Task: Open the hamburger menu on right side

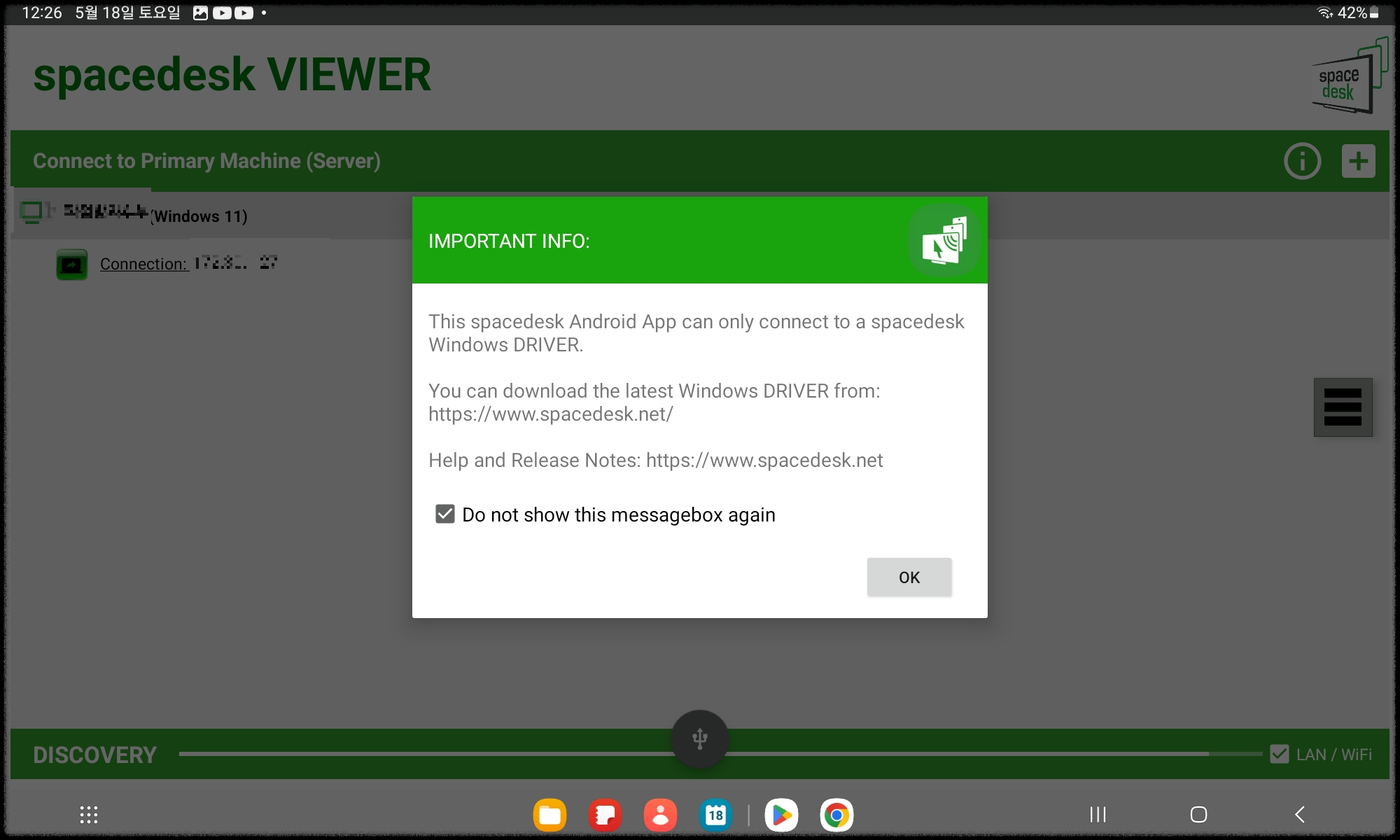Action: (x=1343, y=407)
